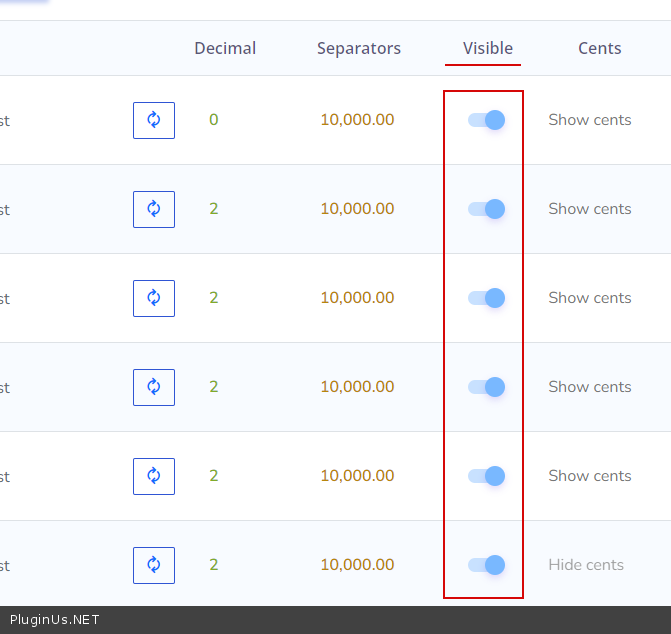Click the 10,000.00 separator format in first row

[x=357, y=120]
